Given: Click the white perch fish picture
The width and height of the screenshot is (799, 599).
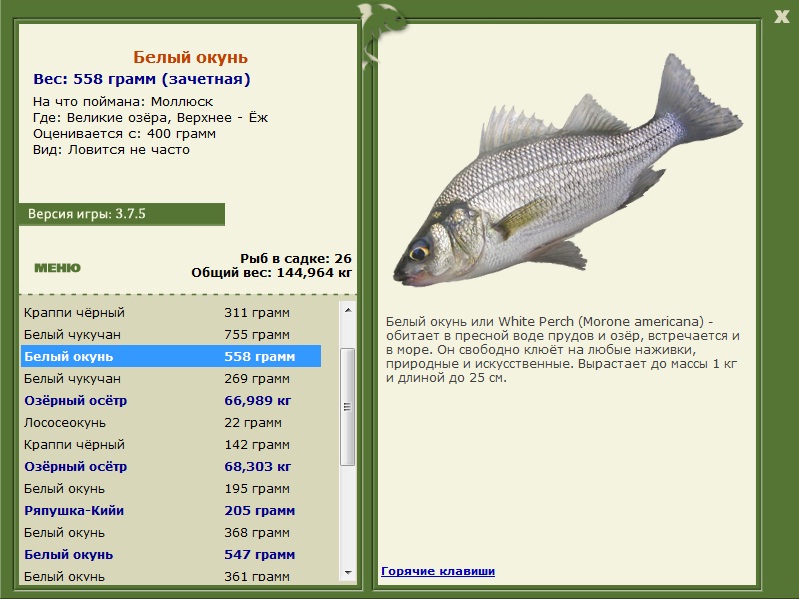Looking at the screenshot, I should [x=568, y=171].
